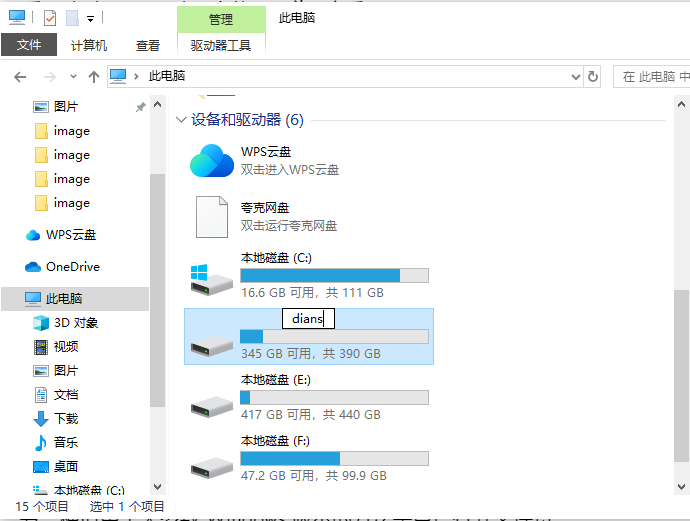This screenshot has height=521, width=690.
Task: Click 345 GB 可用, 共 390 GB text
Action: click(x=311, y=354)
